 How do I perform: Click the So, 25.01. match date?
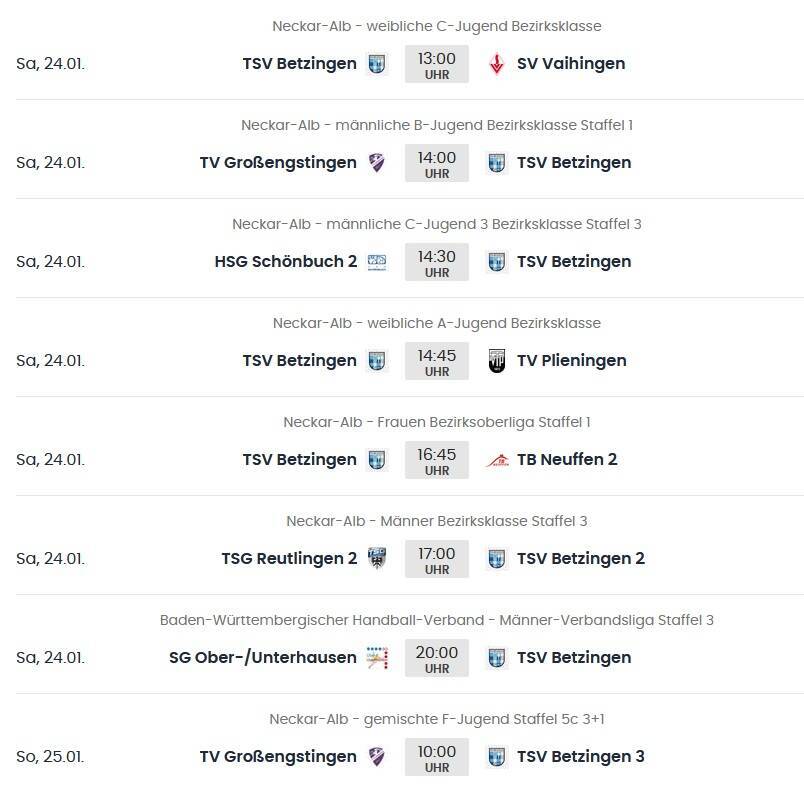point(51,757)
